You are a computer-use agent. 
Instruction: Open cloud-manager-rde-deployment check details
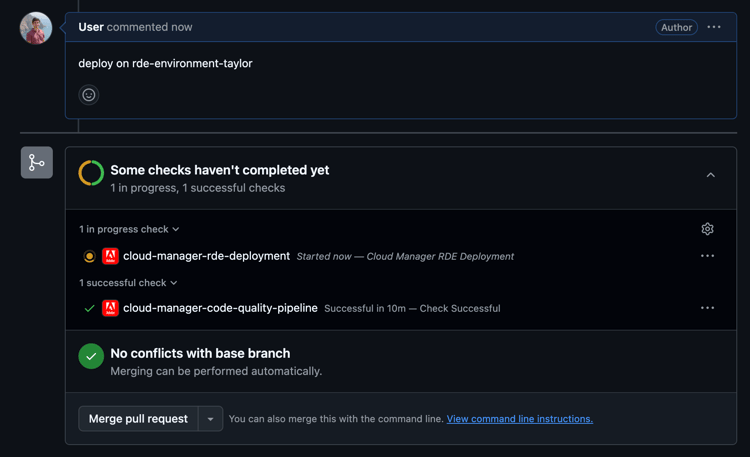(206, 256)
